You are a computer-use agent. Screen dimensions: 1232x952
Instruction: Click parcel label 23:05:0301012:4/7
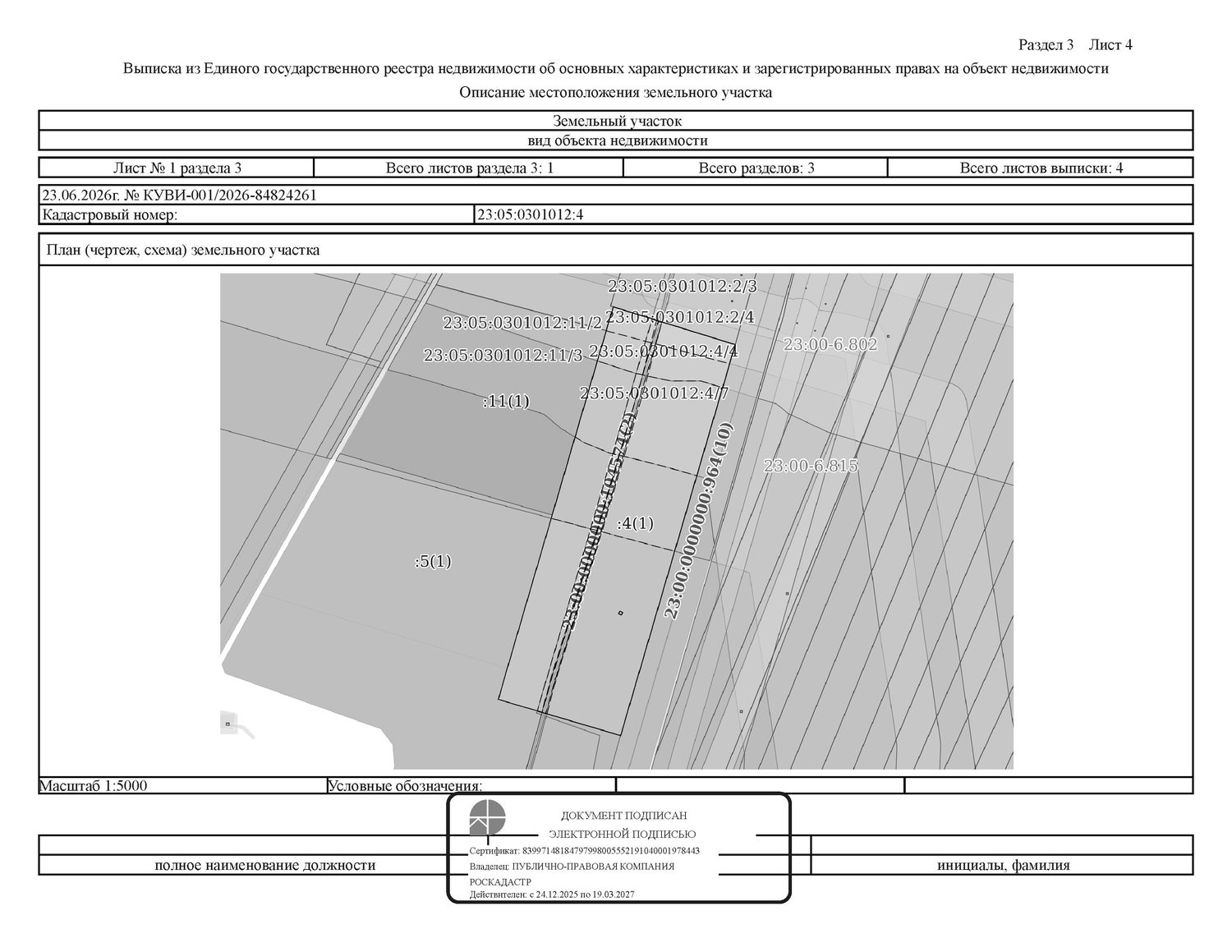pos(654,393)
